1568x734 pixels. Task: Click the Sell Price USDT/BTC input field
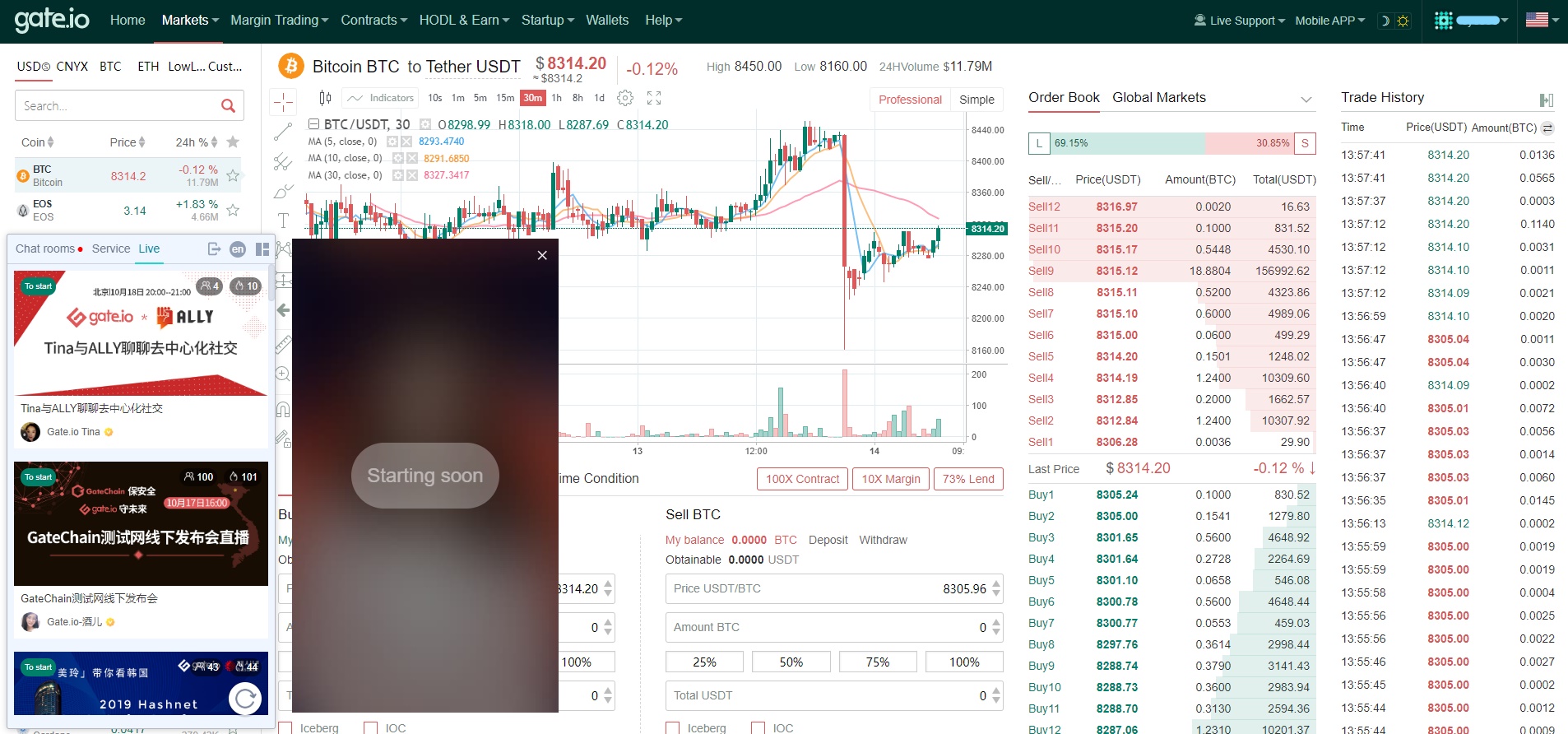click(827, 588)
